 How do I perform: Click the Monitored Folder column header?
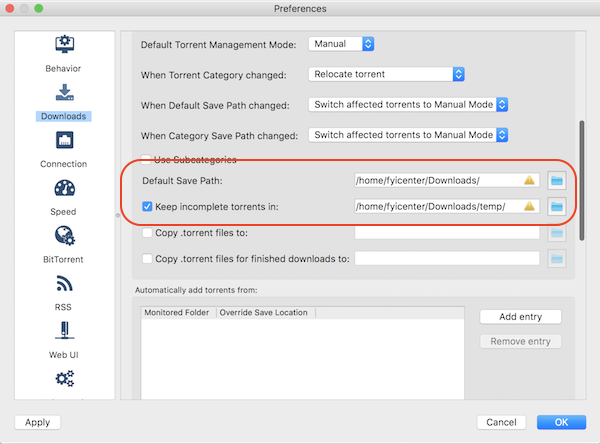tap(178, 313)
